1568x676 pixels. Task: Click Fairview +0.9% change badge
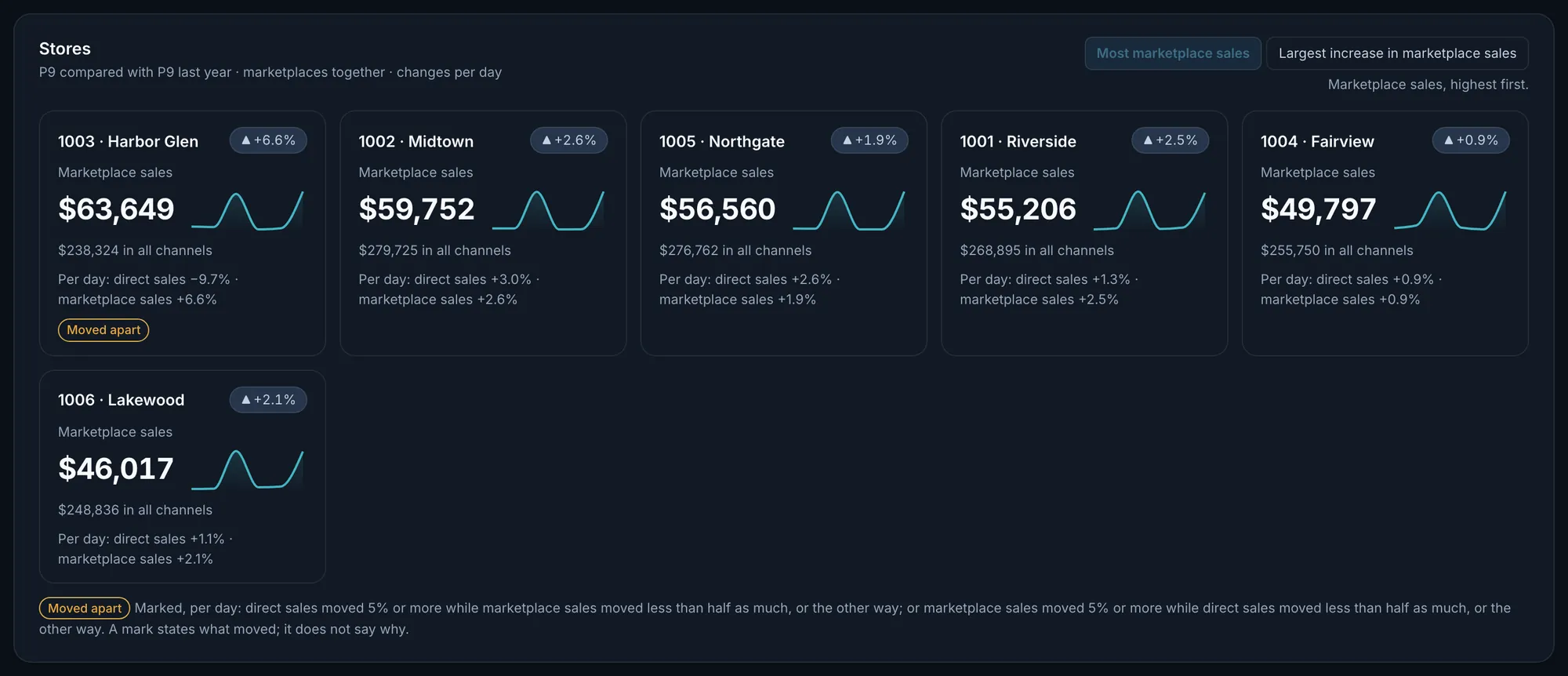point(1471,140)
